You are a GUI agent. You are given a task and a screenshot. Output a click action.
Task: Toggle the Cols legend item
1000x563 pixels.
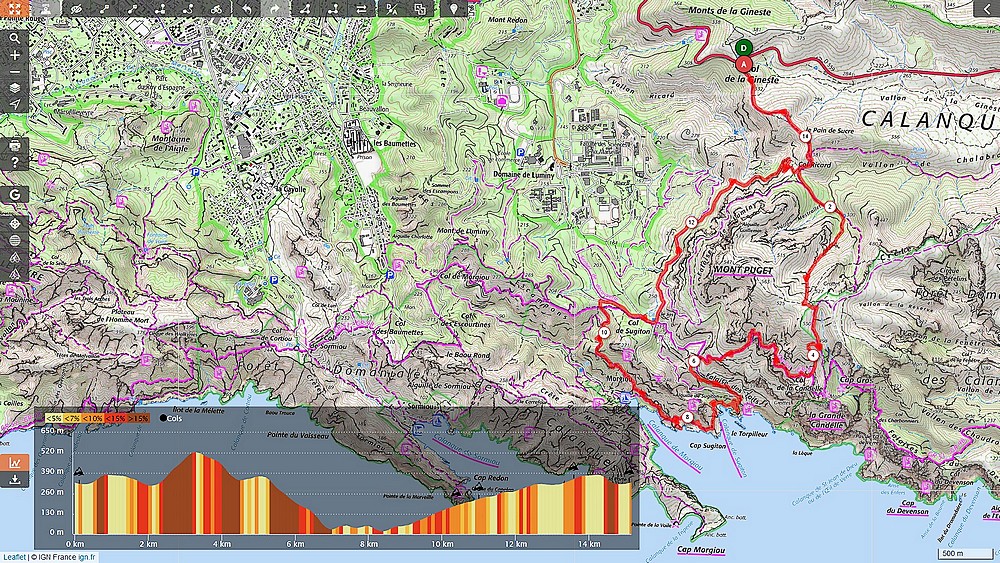point(171,418)
